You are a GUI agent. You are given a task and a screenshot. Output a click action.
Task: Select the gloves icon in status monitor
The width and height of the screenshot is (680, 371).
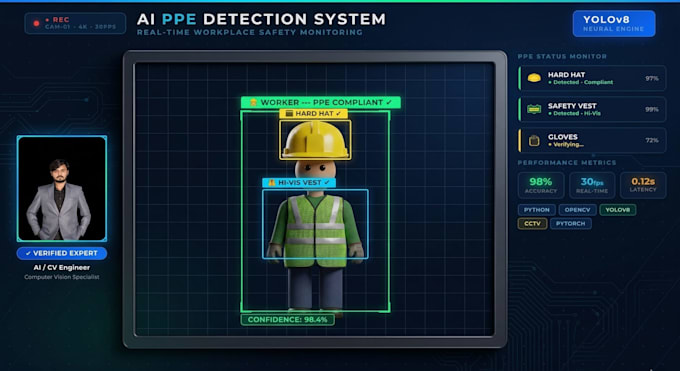coord(534,141)
